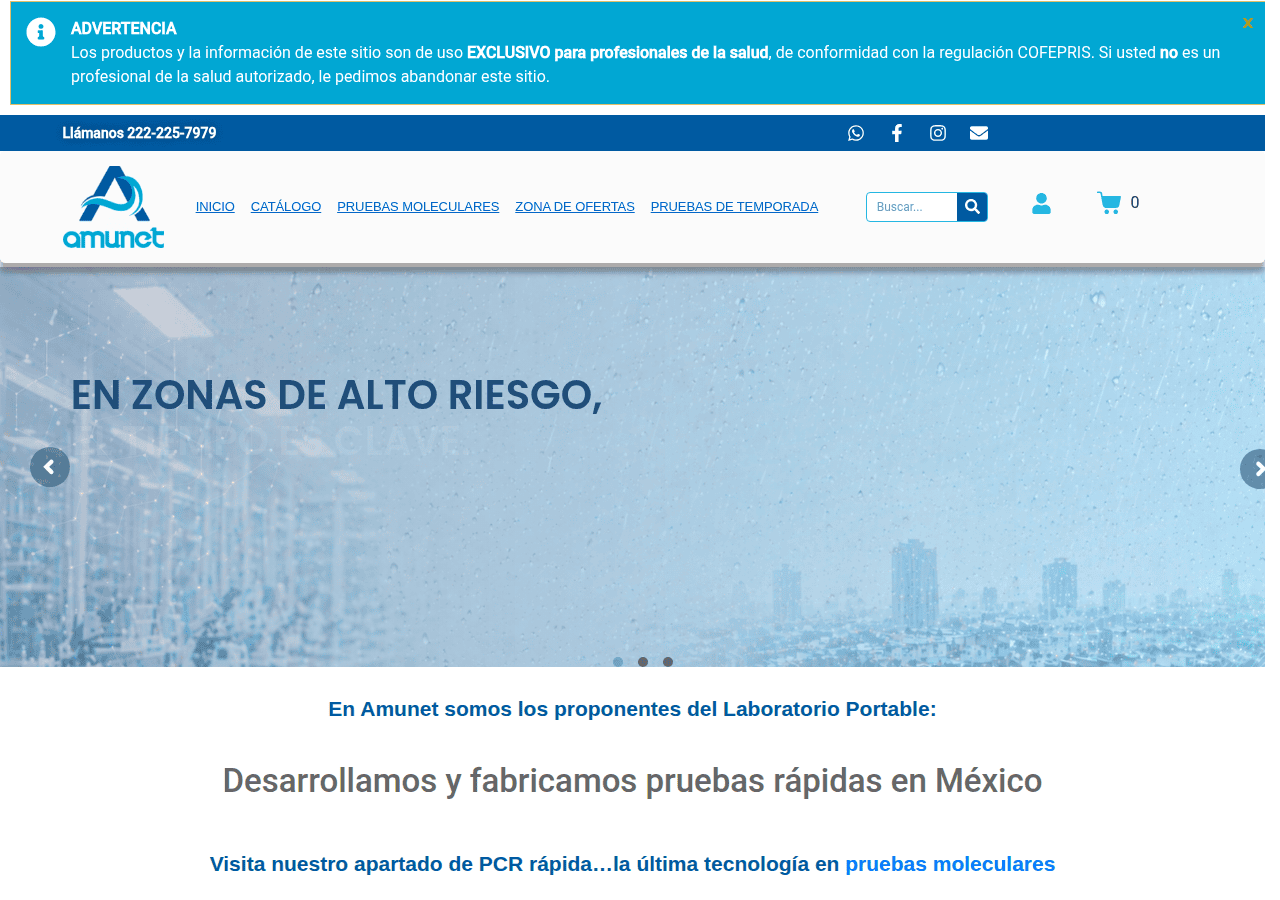Open the WhatsApp contact icon
This screenshot has width=1280, height=900.
[x=856, y=133]
